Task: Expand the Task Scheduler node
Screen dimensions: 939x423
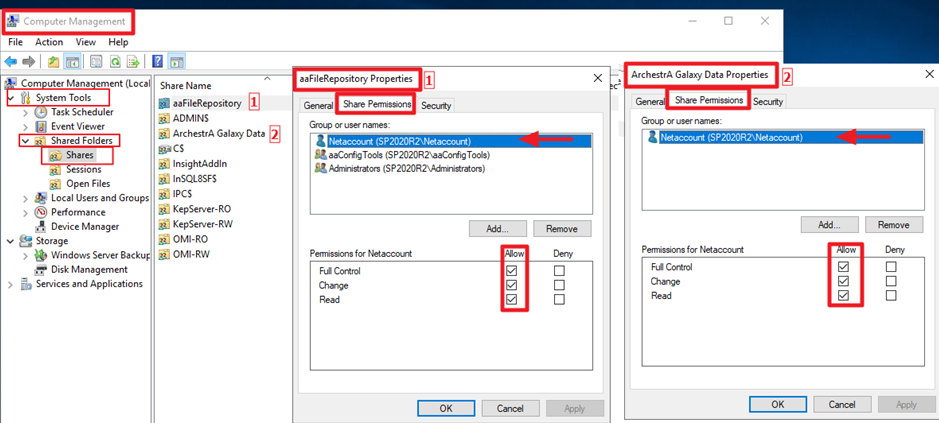Action: 25,112
